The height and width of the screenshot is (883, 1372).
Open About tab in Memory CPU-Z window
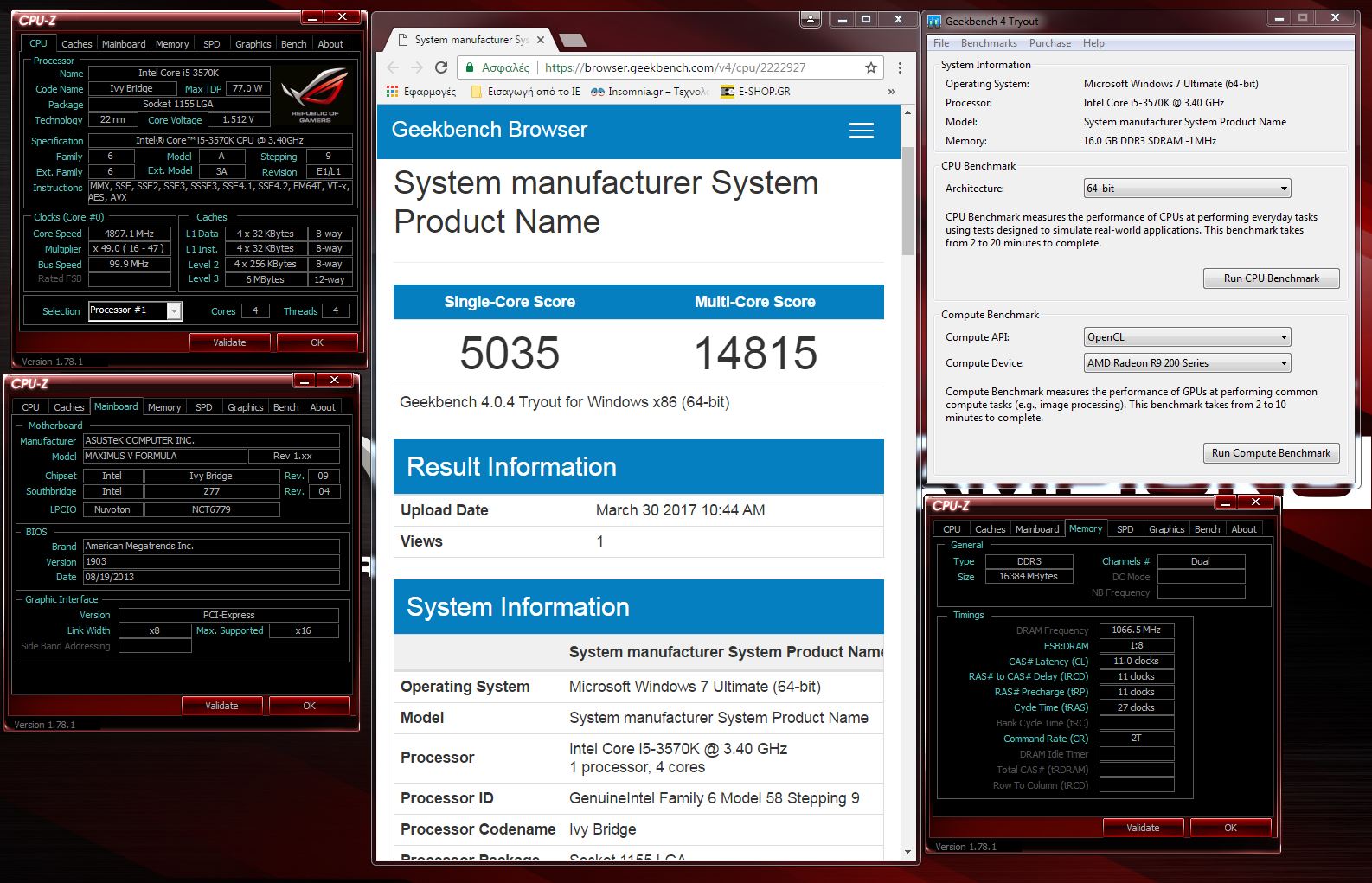pyautogui.click(x=1244, y=529)
